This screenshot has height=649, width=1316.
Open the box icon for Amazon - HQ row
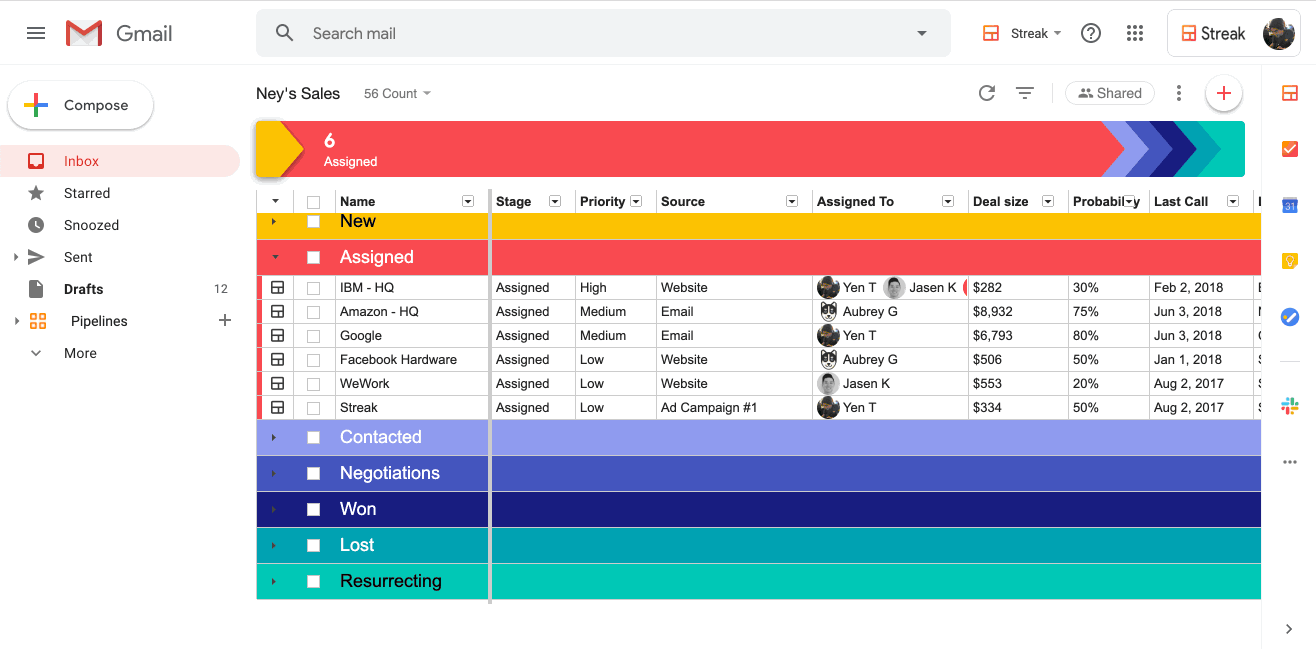pyautogui.click(x=278, y=311)
